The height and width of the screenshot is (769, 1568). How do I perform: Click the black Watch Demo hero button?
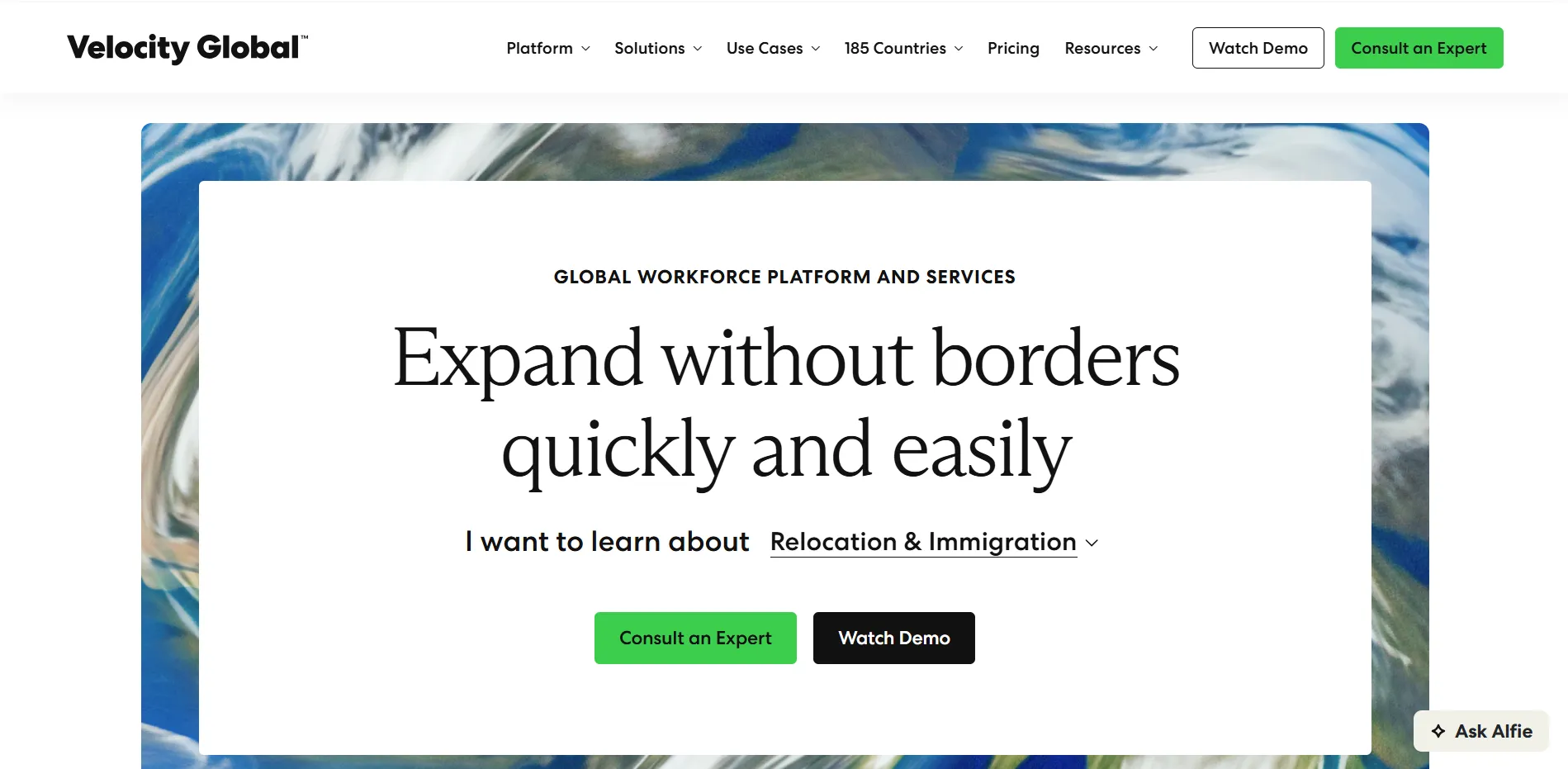click(x=893, y=638)
